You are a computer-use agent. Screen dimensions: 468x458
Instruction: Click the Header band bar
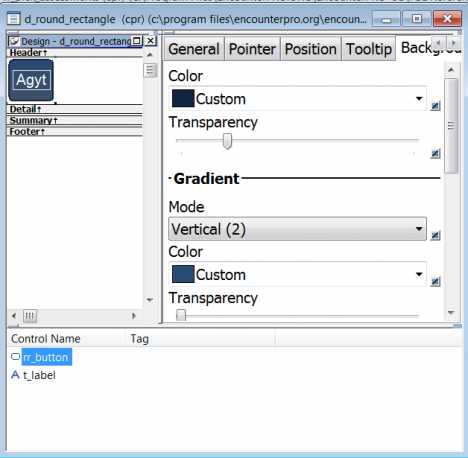click(75, 53)
